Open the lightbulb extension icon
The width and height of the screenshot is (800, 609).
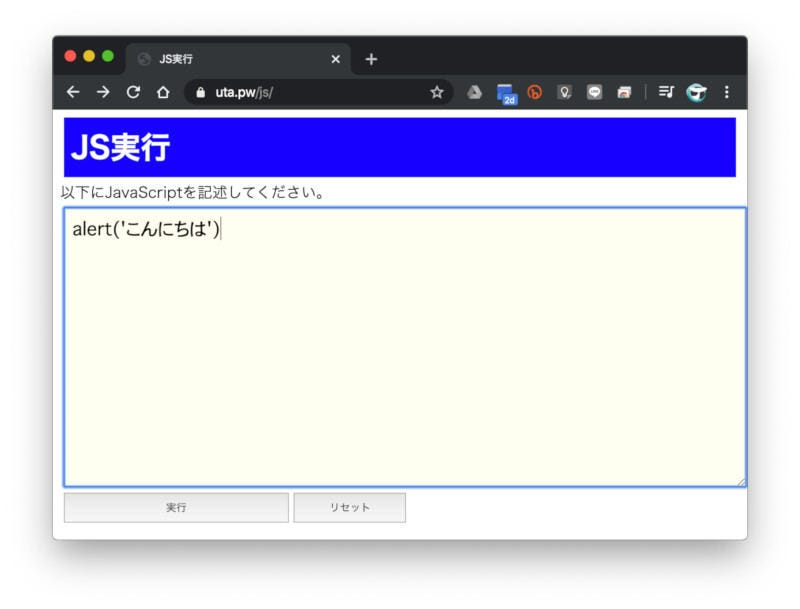coord(564,92)
